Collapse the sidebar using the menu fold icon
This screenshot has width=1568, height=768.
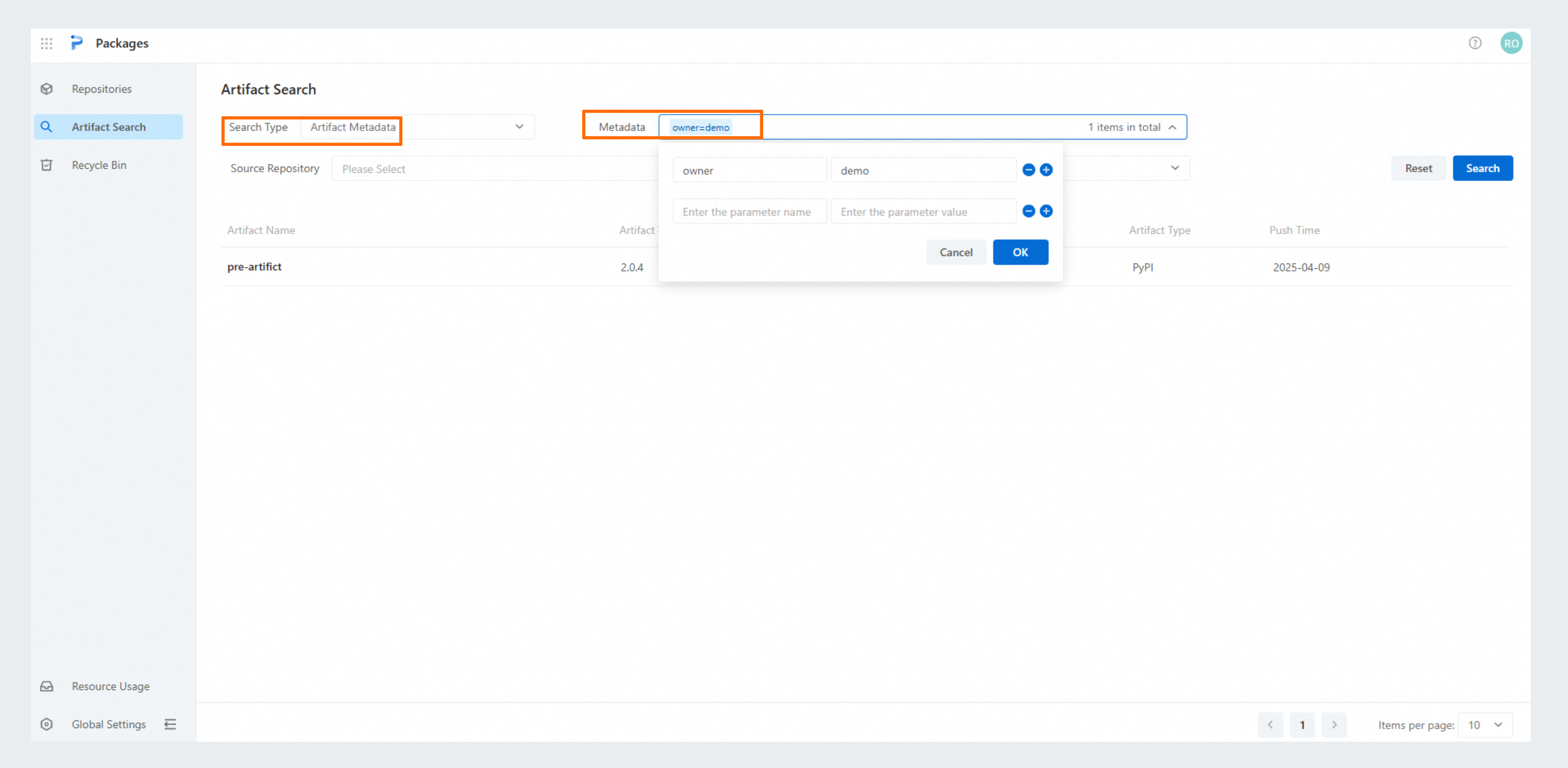coord(171,724)
